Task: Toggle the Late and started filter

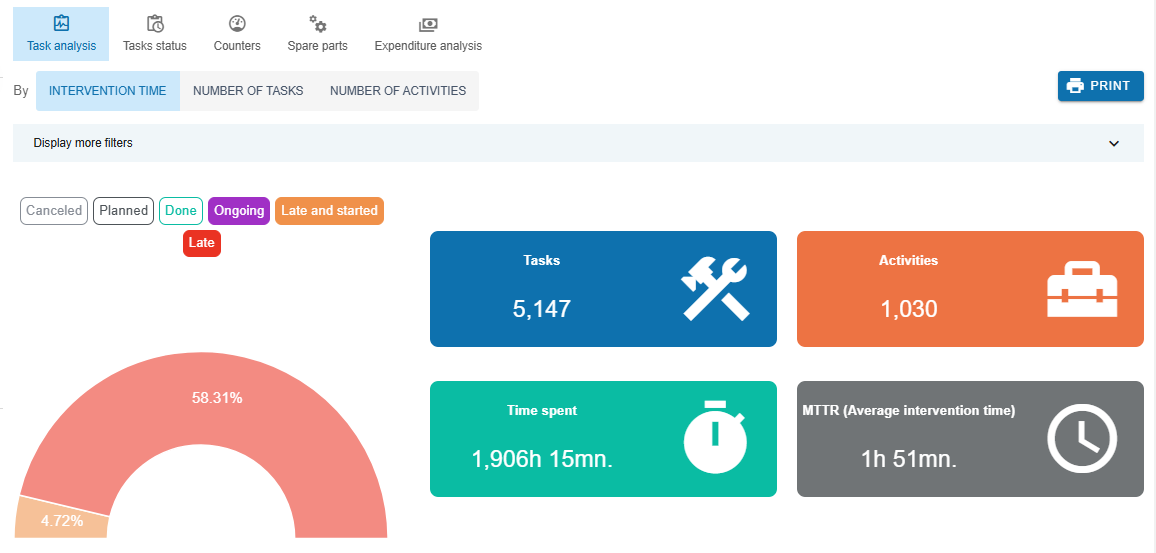Action: point(330,211)
